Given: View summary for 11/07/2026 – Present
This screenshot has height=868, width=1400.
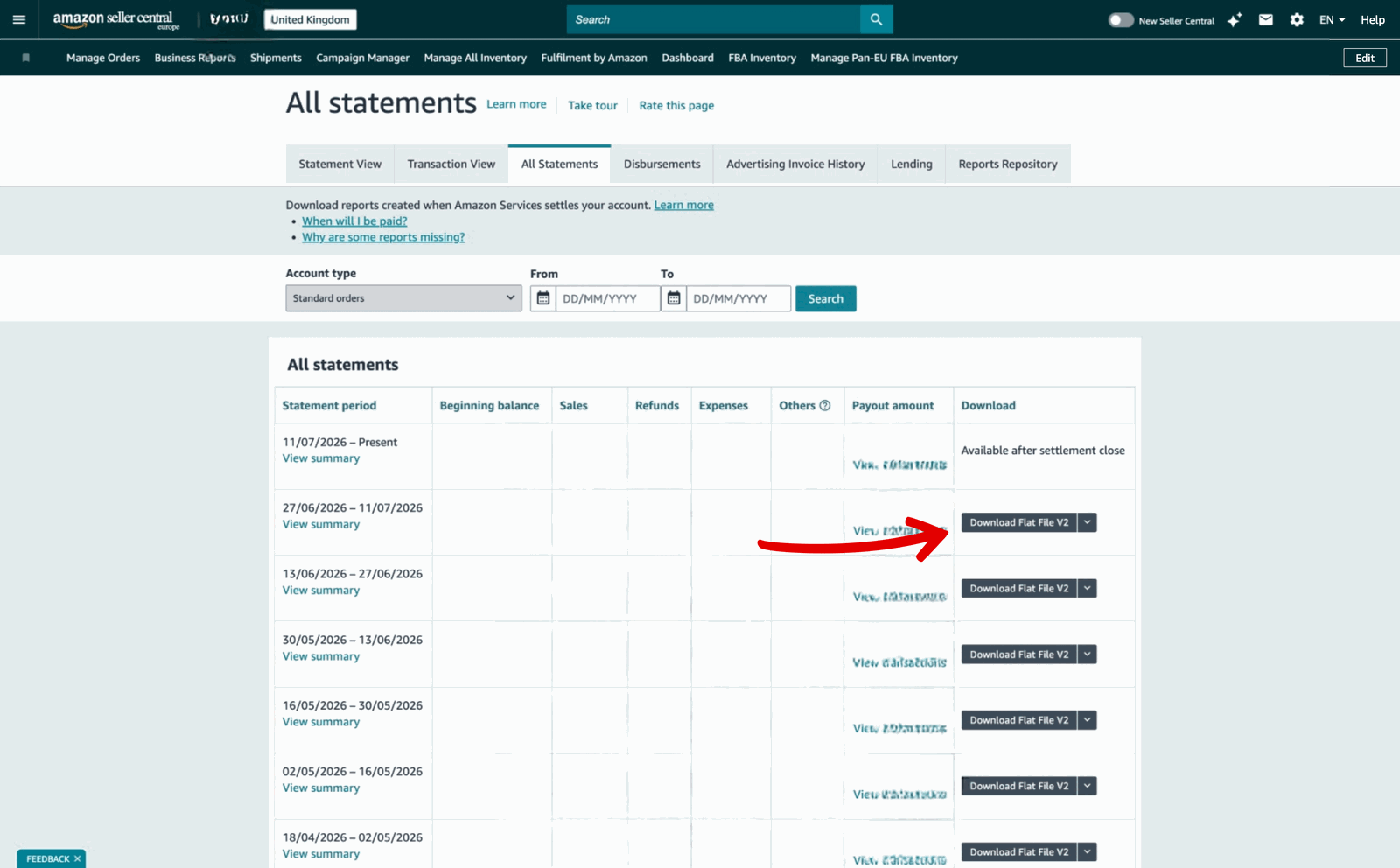Looking at the screenshot, I should (x=320, y=458).
